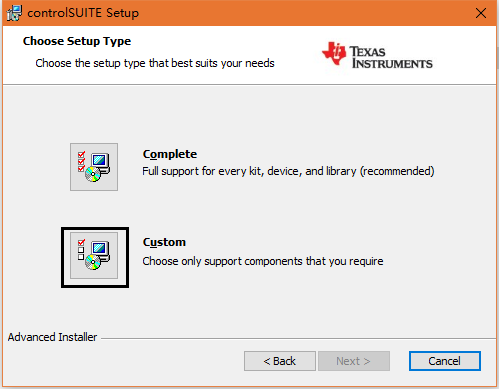
Task: Go to previous step with Back button
Action: click(280, 361)
